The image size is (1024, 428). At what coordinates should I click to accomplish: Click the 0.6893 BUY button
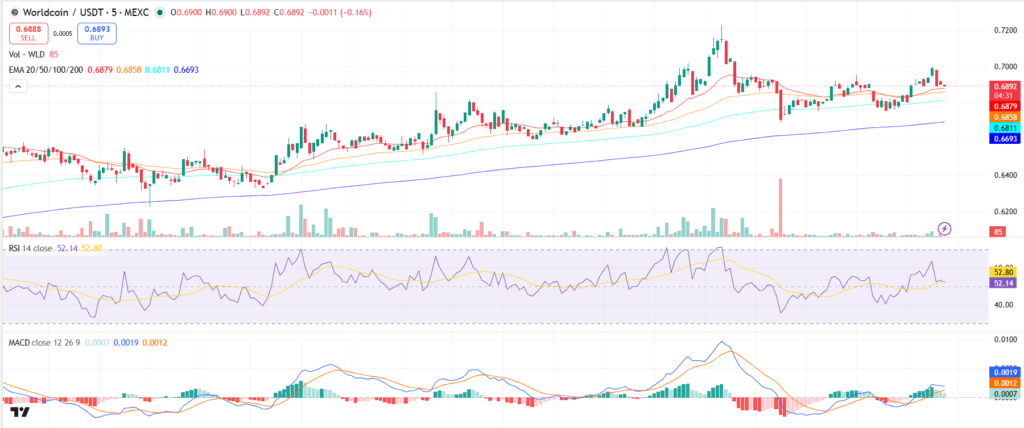[x=97, y=34]
